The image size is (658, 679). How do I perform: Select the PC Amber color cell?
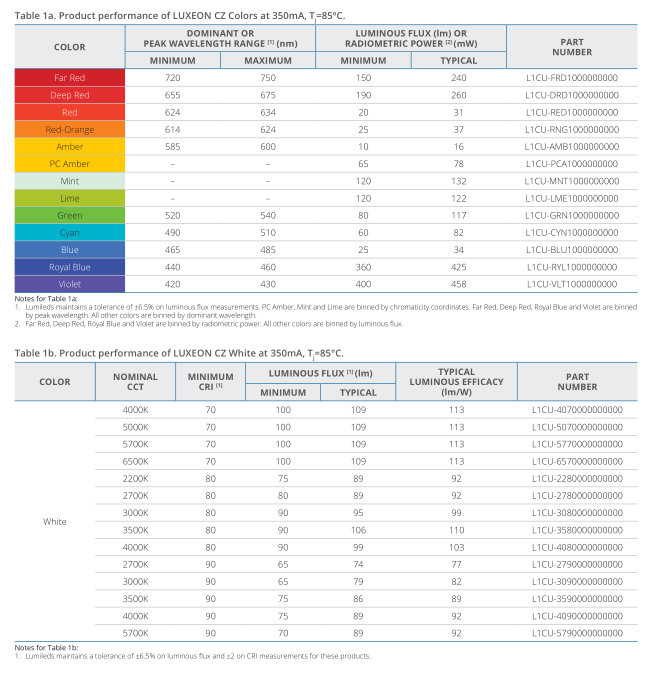[x=70, y=164]
